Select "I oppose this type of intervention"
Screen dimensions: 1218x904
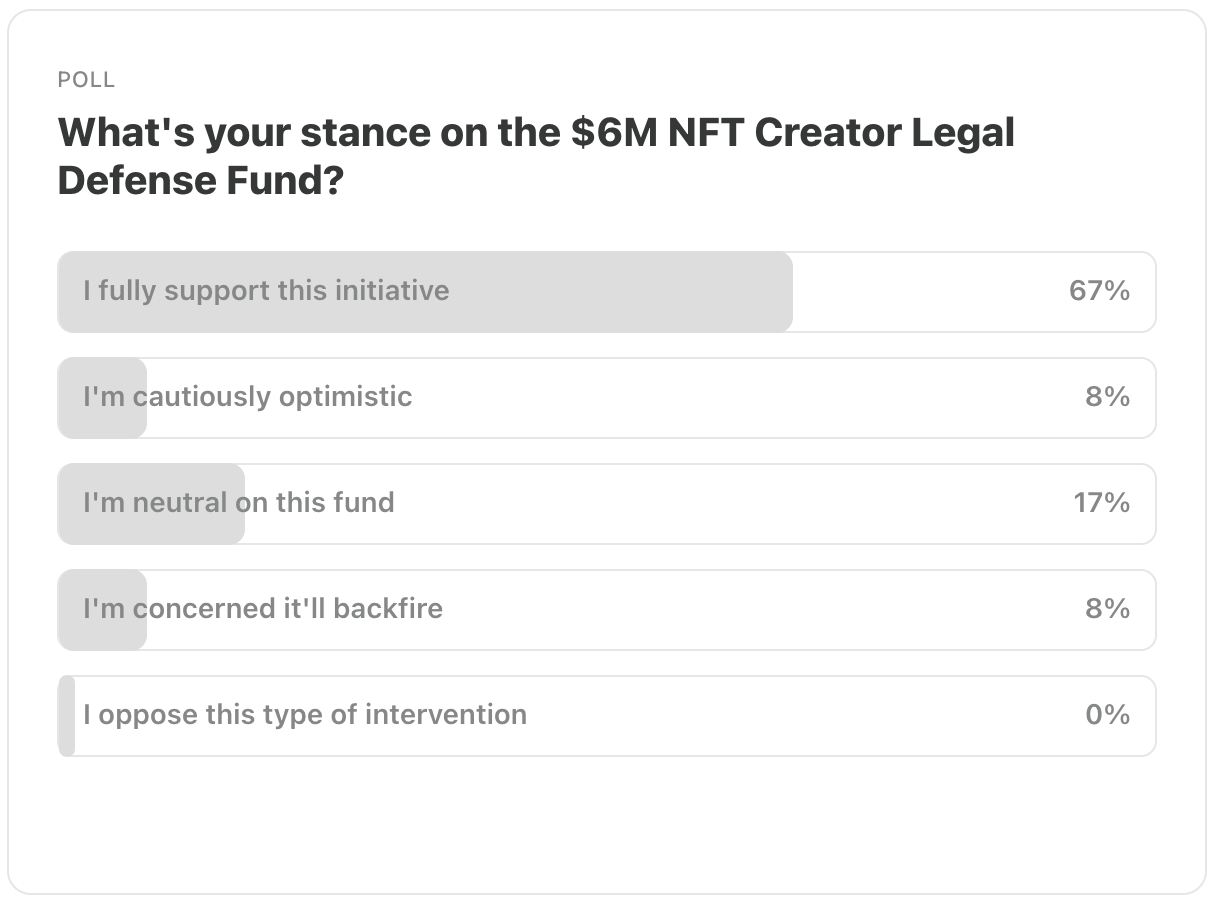click(607, 716)
